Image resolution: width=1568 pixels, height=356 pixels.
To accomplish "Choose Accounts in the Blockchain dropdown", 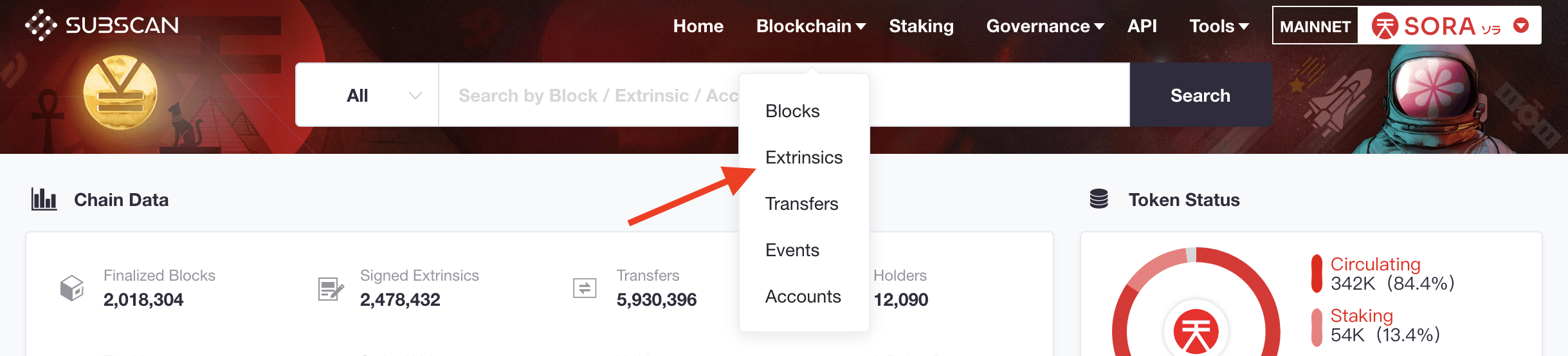I will [803, 296].
